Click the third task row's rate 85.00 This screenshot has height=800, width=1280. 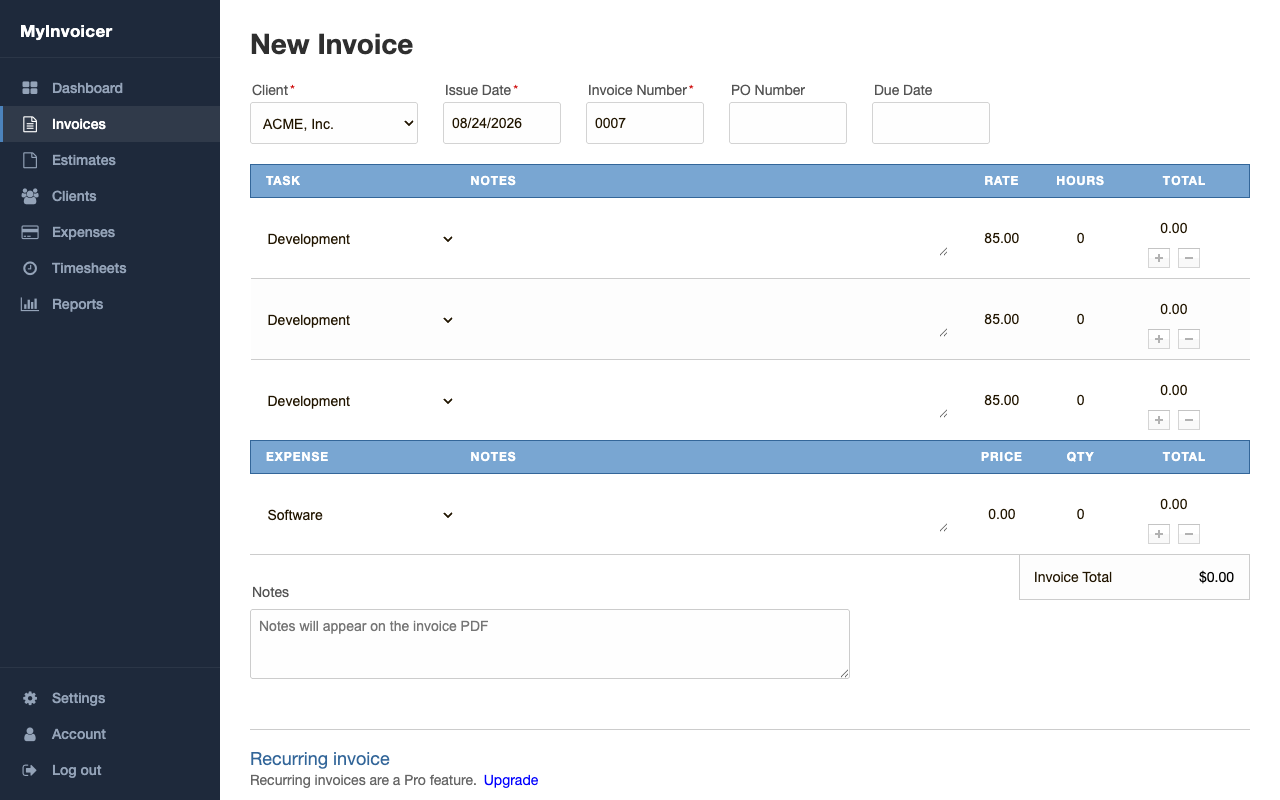tap(1001, 400)
